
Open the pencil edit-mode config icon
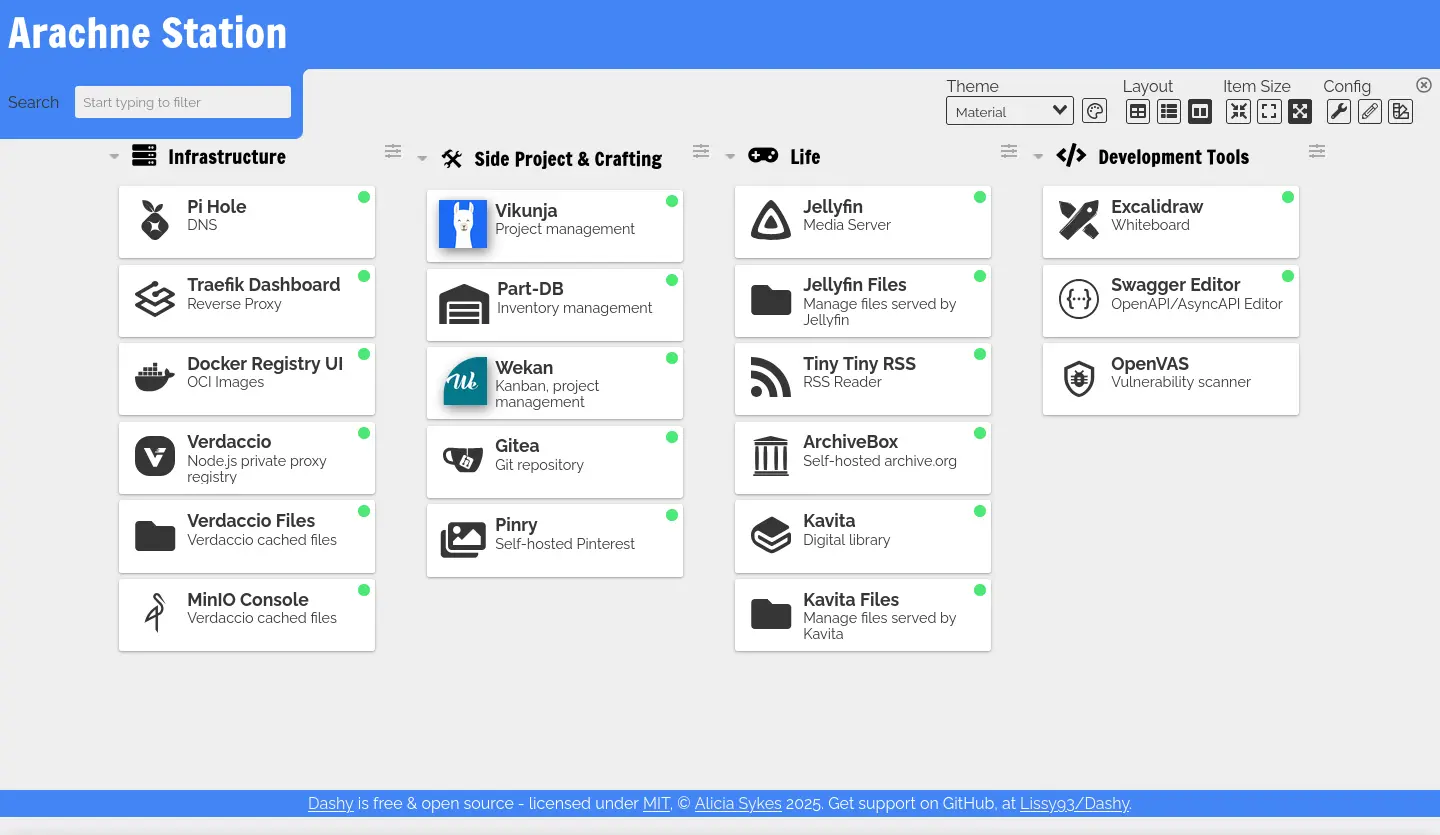(1370, 111)
